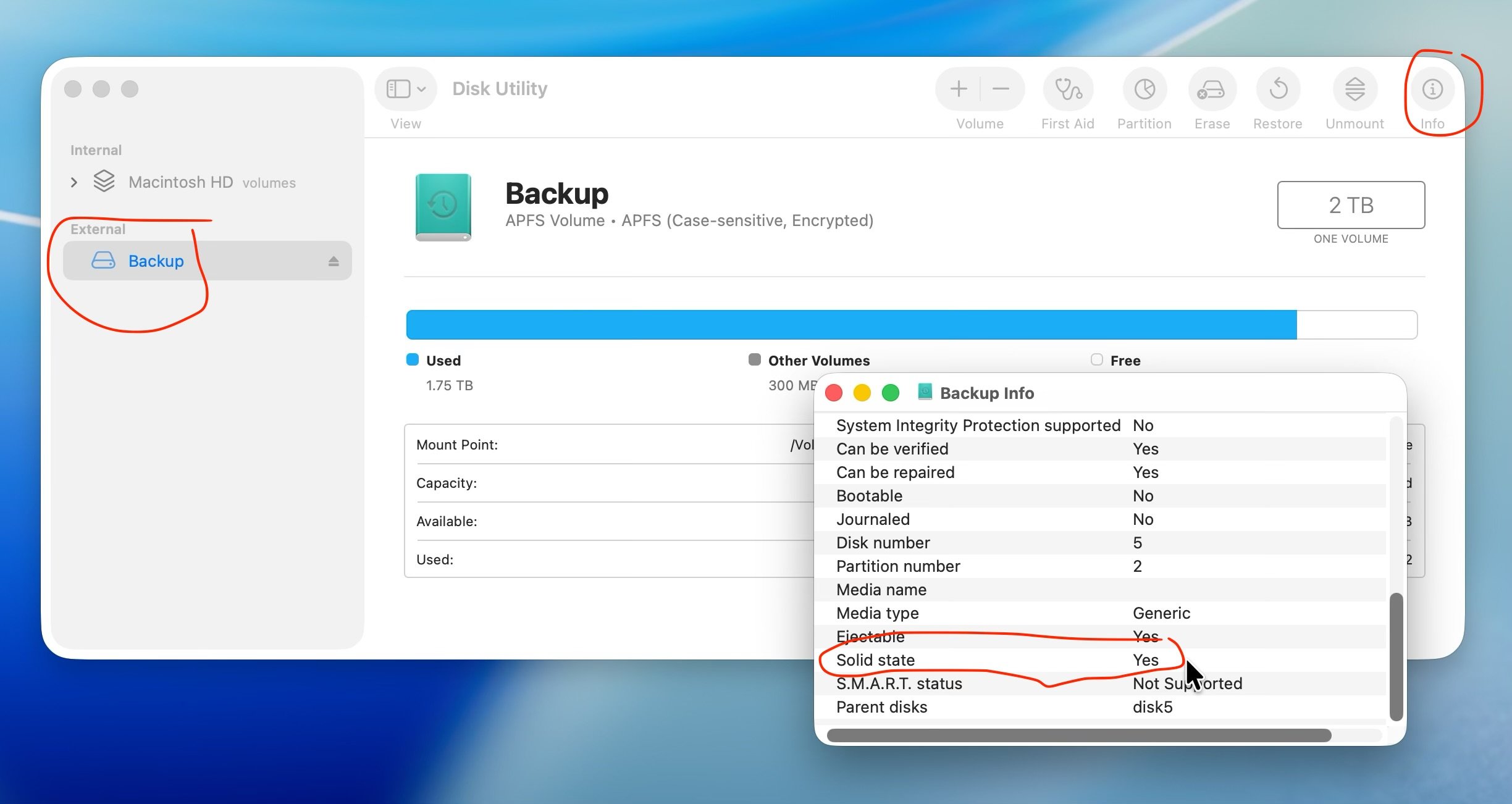1512x804 pixels.
Task: Click the First Aid stethoscope icon
Action: pos(1068,90)
